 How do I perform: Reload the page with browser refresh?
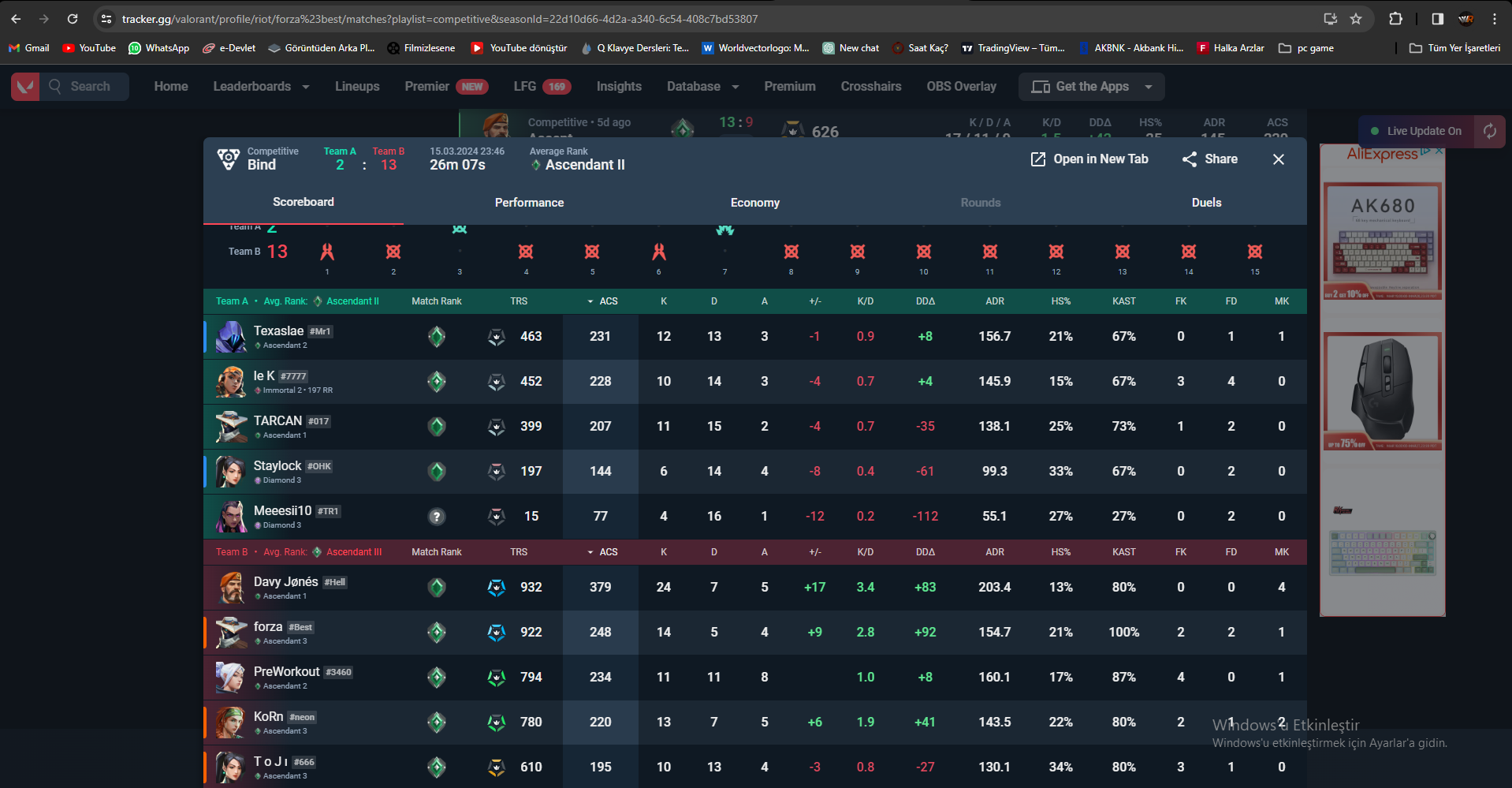(x=73, y=19)
